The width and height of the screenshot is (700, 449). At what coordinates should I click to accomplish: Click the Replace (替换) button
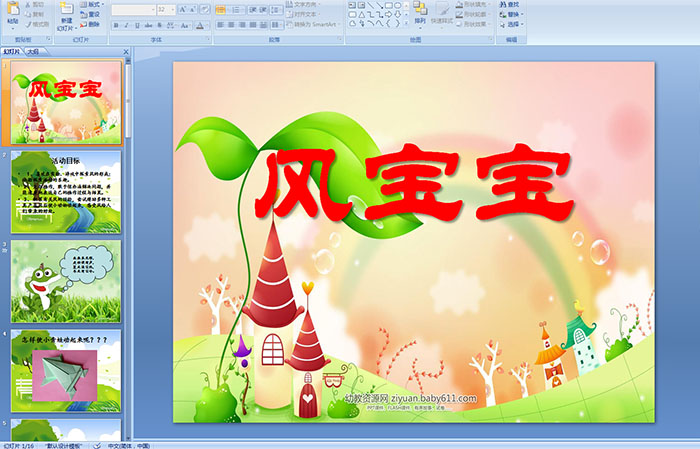pyautogui.click(x=512, y=14)
